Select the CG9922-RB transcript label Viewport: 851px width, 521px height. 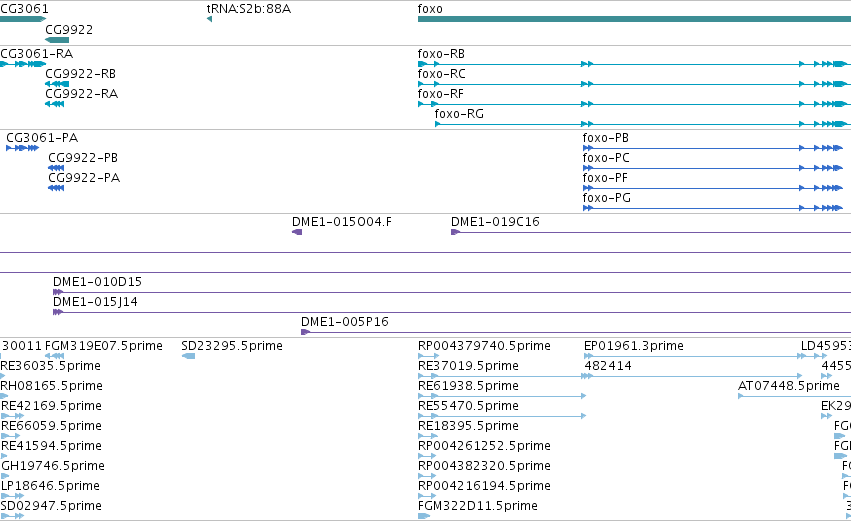(x=80, y=74)
